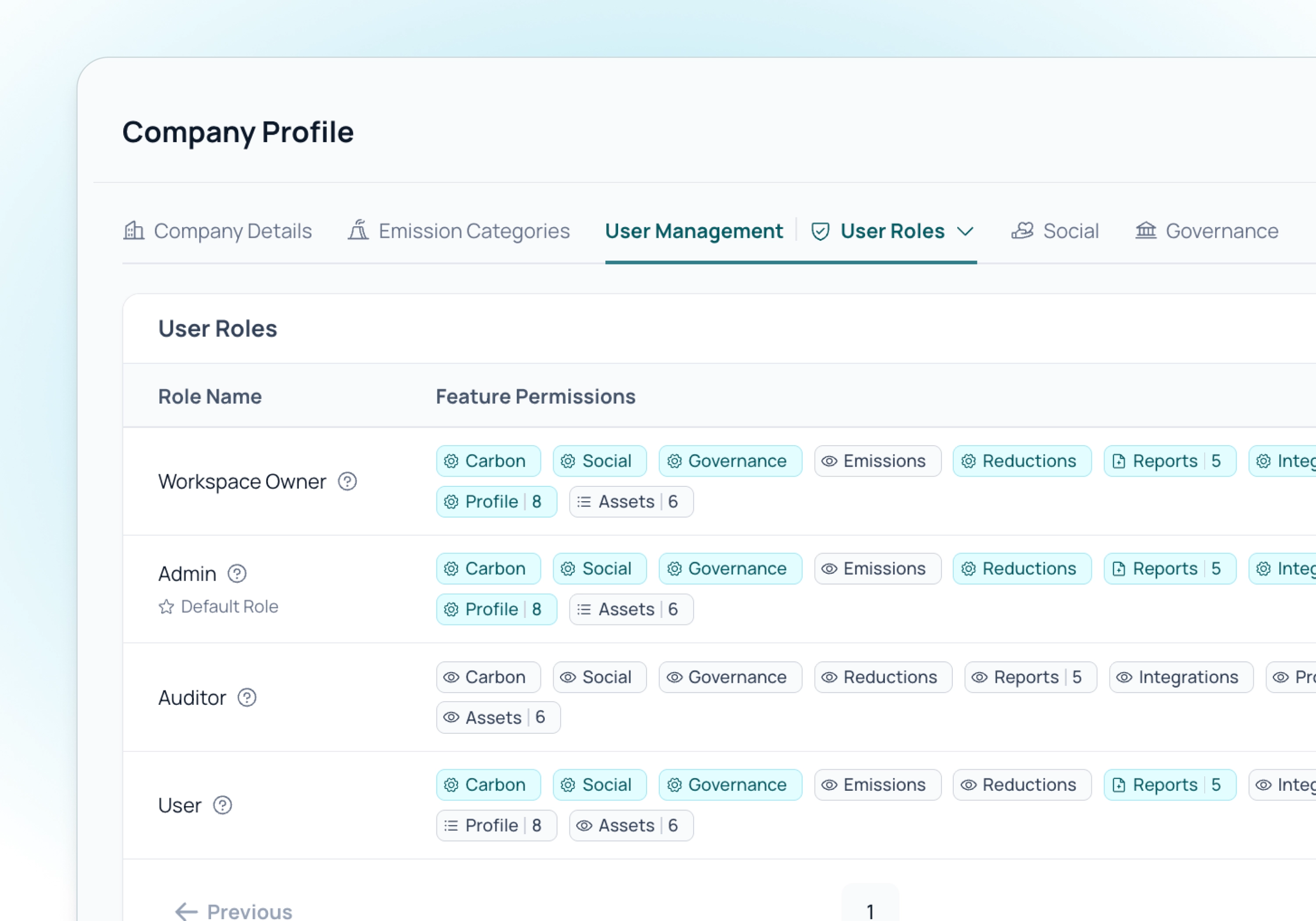
Task: Click Admin's Carbon gear chip
Action: [x=488, y=568]
